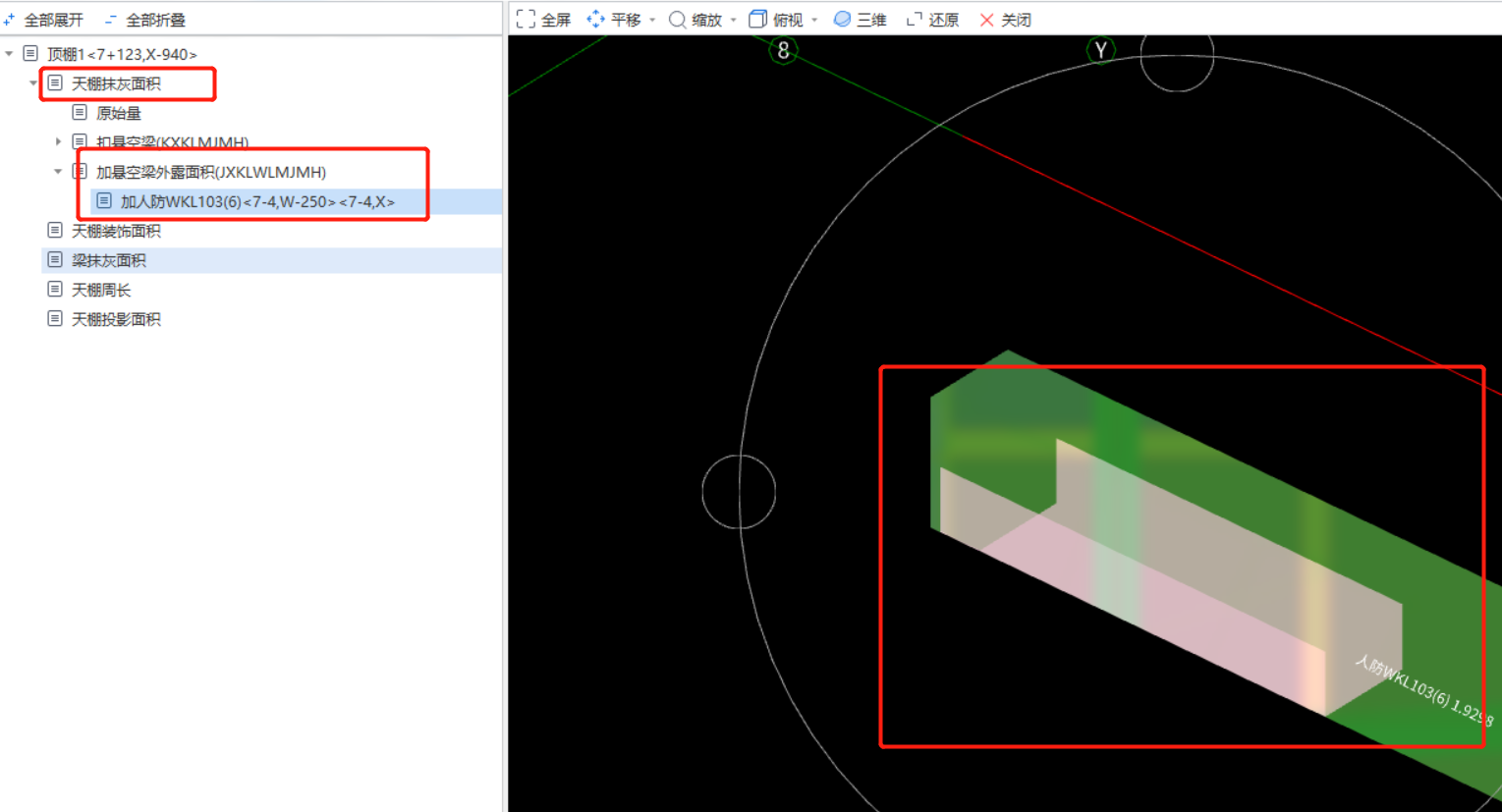Viewport: 1502px width, 812px height.
Task: Click the 缩放 zoom magnifier icon
Action: pos(678,20)
